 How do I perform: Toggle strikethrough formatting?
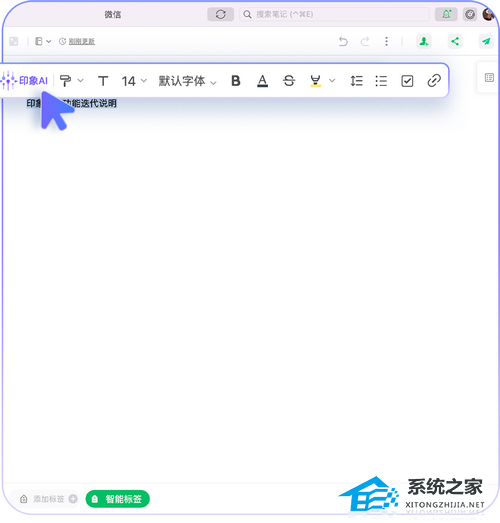[x=289, y=81]
